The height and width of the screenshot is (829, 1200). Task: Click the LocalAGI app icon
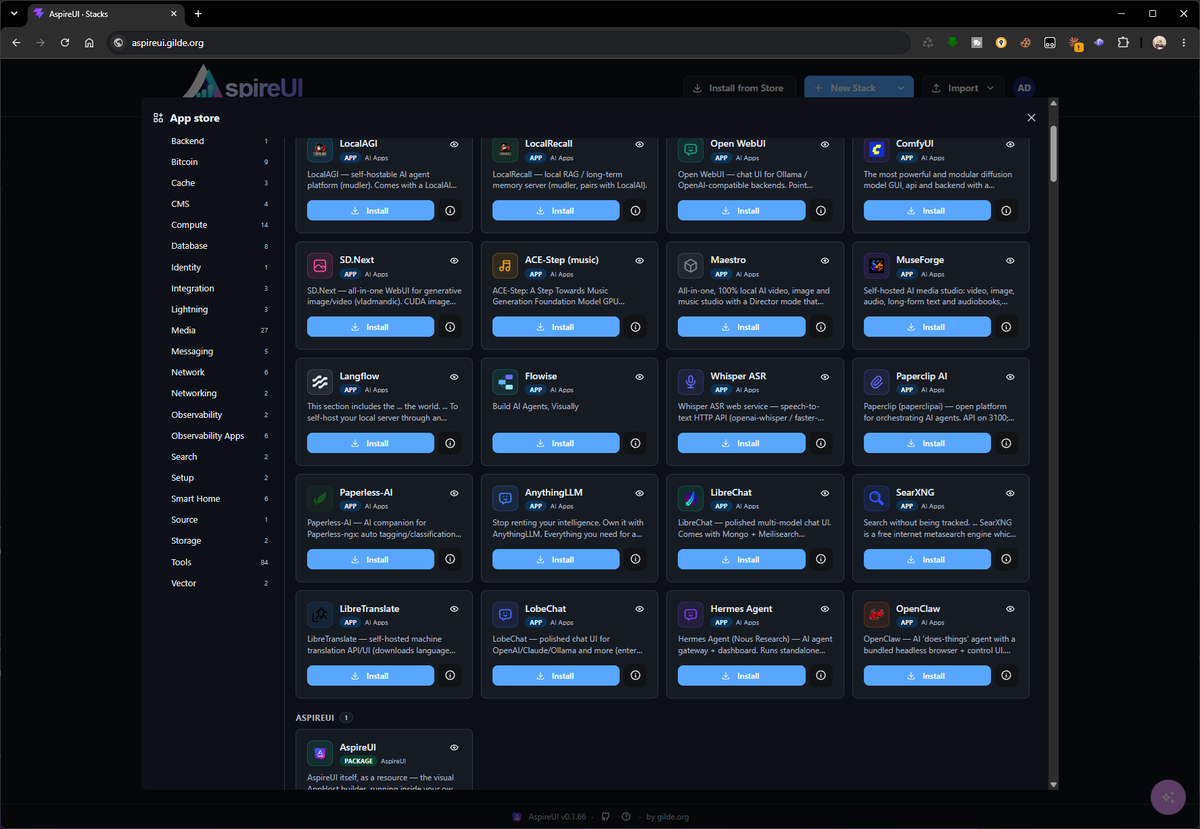click(320, 150)
